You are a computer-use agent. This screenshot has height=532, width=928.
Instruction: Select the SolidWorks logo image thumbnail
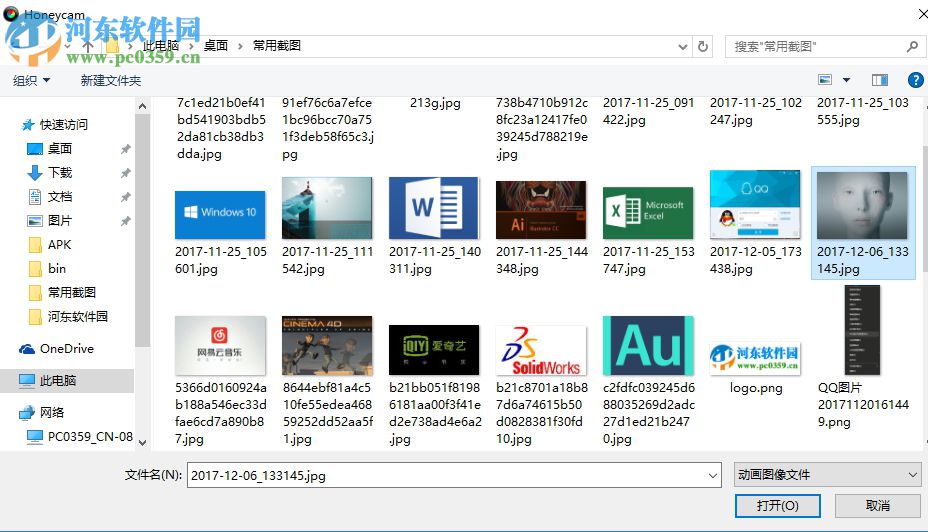541,350
